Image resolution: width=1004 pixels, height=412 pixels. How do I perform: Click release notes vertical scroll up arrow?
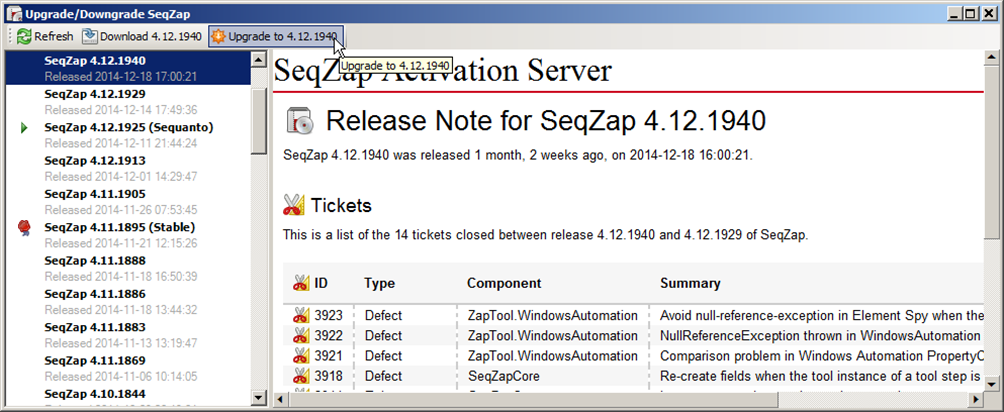(x=991, y=58)
